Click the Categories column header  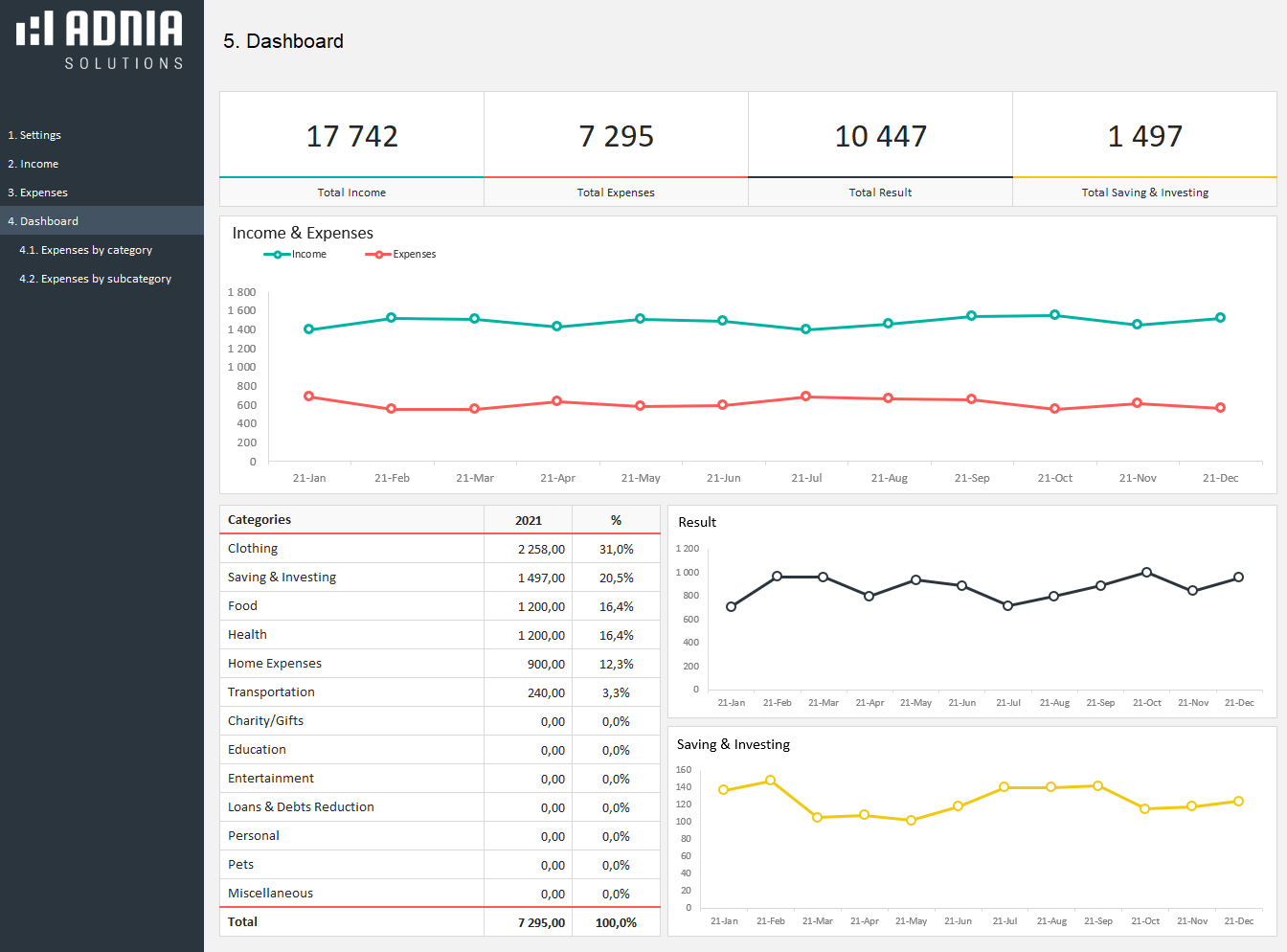[x=260, y=520]
